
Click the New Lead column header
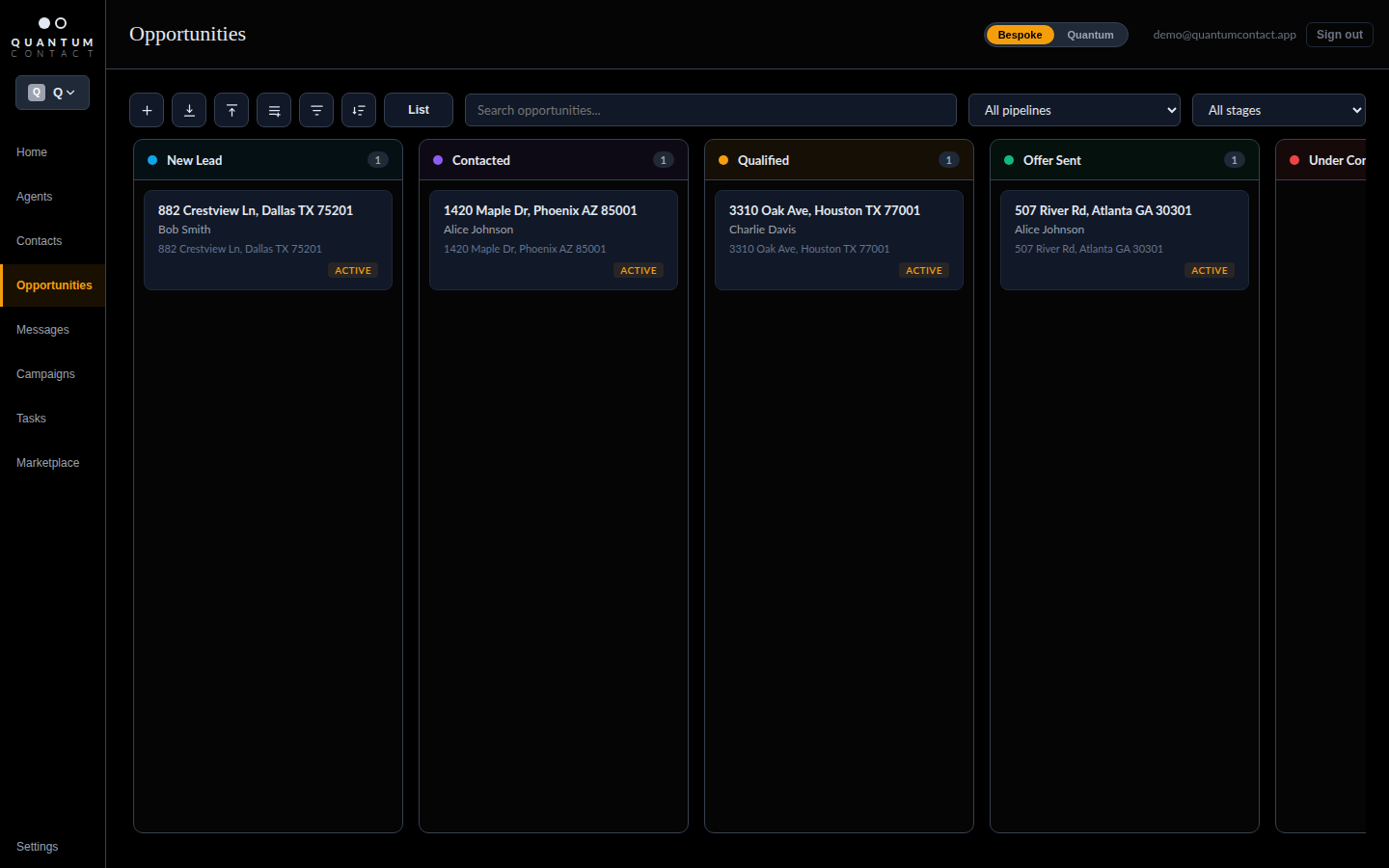point(268,160)
